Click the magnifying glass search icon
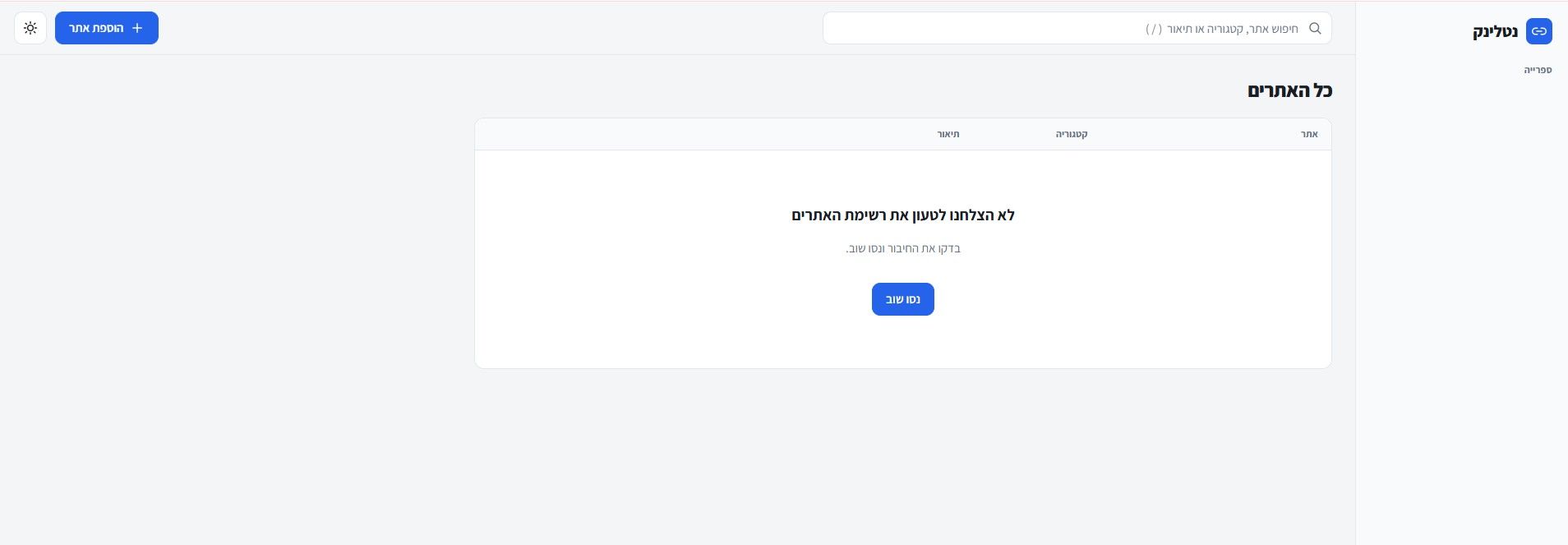This screenshot has width=1568, height=545. pos(1315,28)
